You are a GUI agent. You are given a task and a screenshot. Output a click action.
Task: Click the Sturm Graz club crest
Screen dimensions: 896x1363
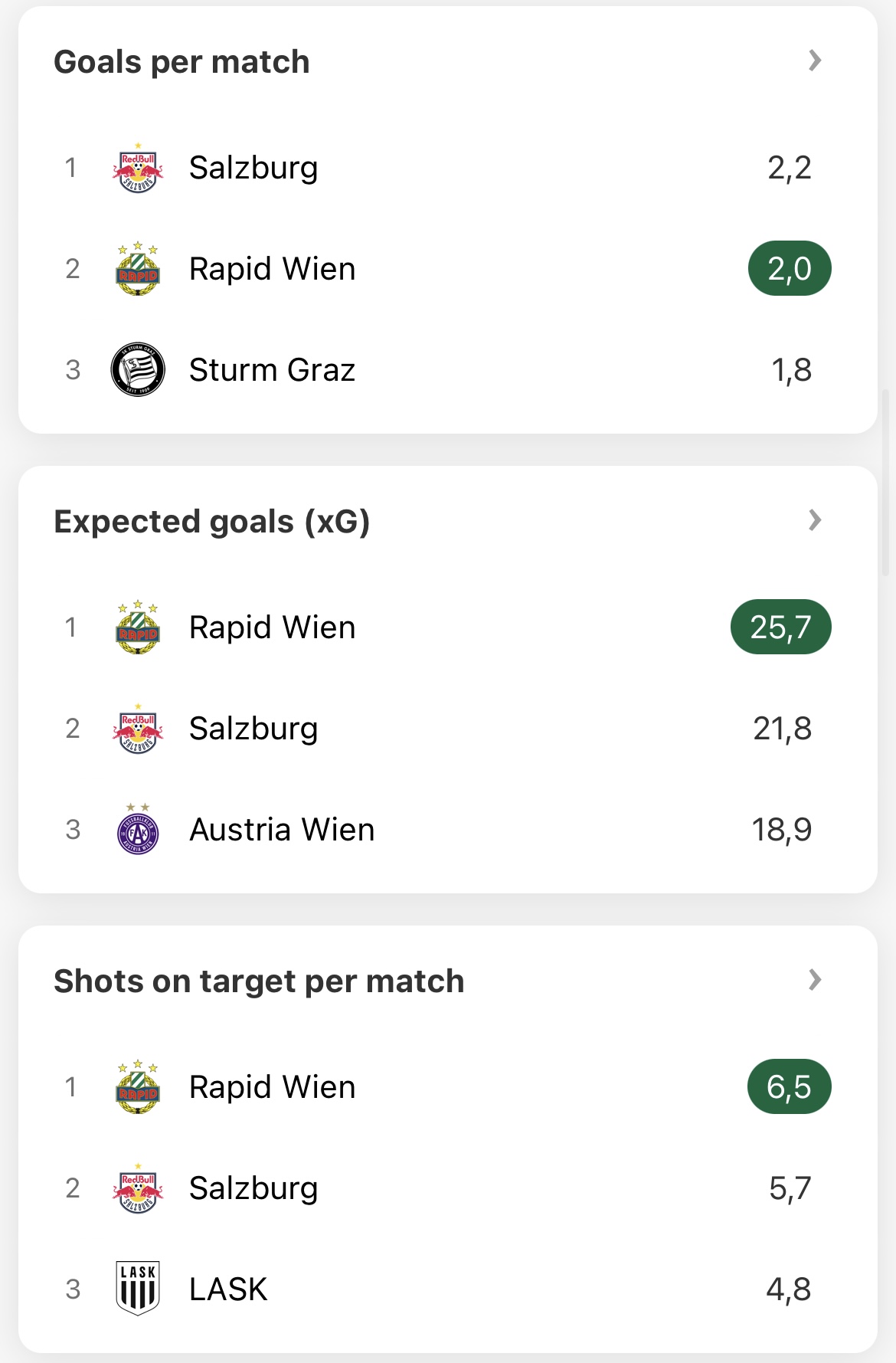(138, 370)
